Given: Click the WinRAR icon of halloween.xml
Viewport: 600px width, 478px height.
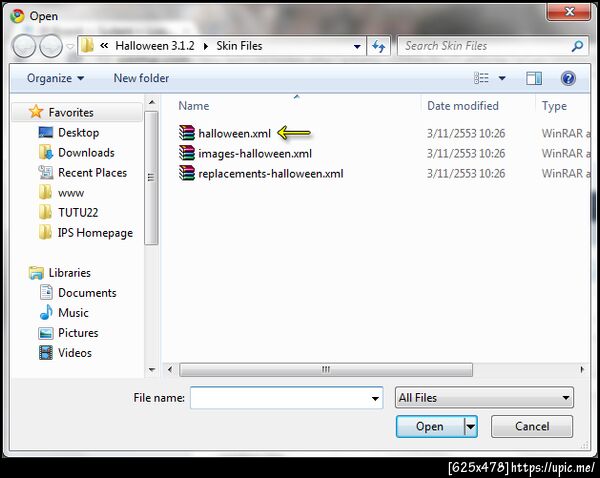Looking at the screenshot, I should (x=187, y=133).
